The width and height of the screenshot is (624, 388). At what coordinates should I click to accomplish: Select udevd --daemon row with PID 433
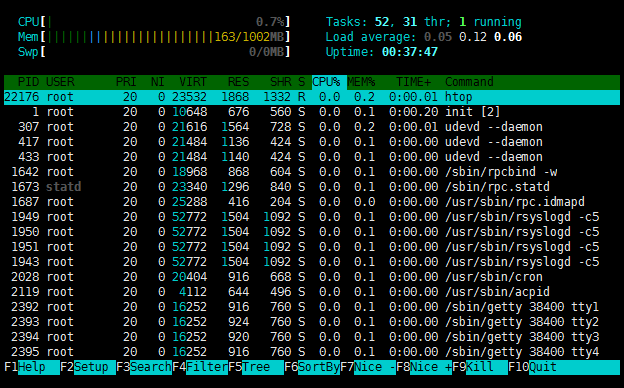(x=312, y=157)
